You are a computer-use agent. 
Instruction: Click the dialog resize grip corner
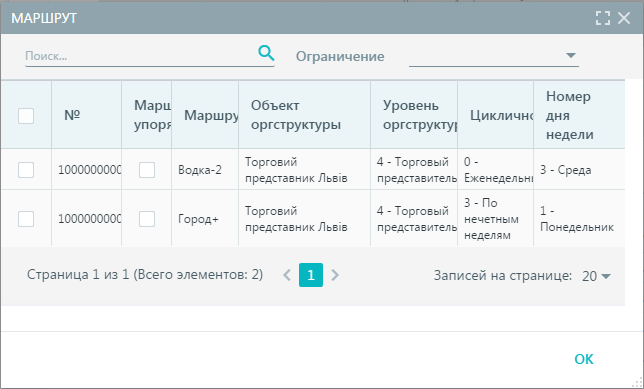(x=637, y=382)
